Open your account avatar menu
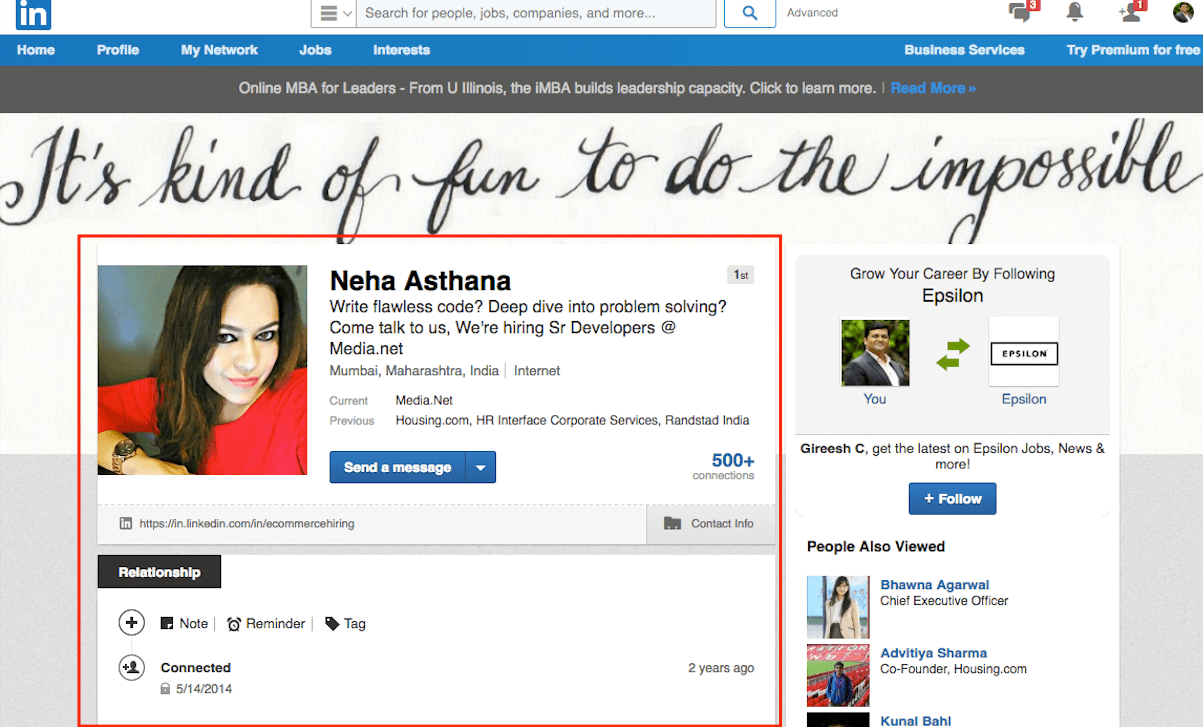Viewport: 1203px width, 727px height. click(1184, 12)
